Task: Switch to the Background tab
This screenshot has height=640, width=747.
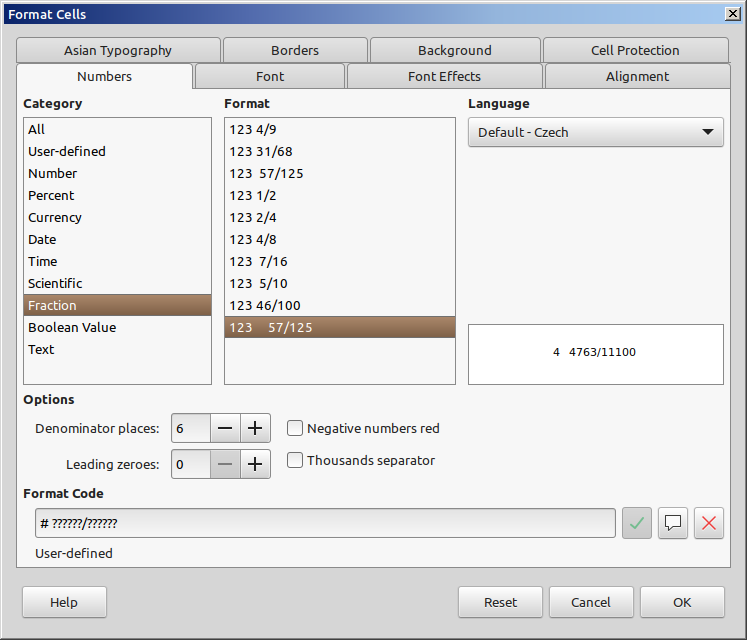Action: (x=455, y=50)
